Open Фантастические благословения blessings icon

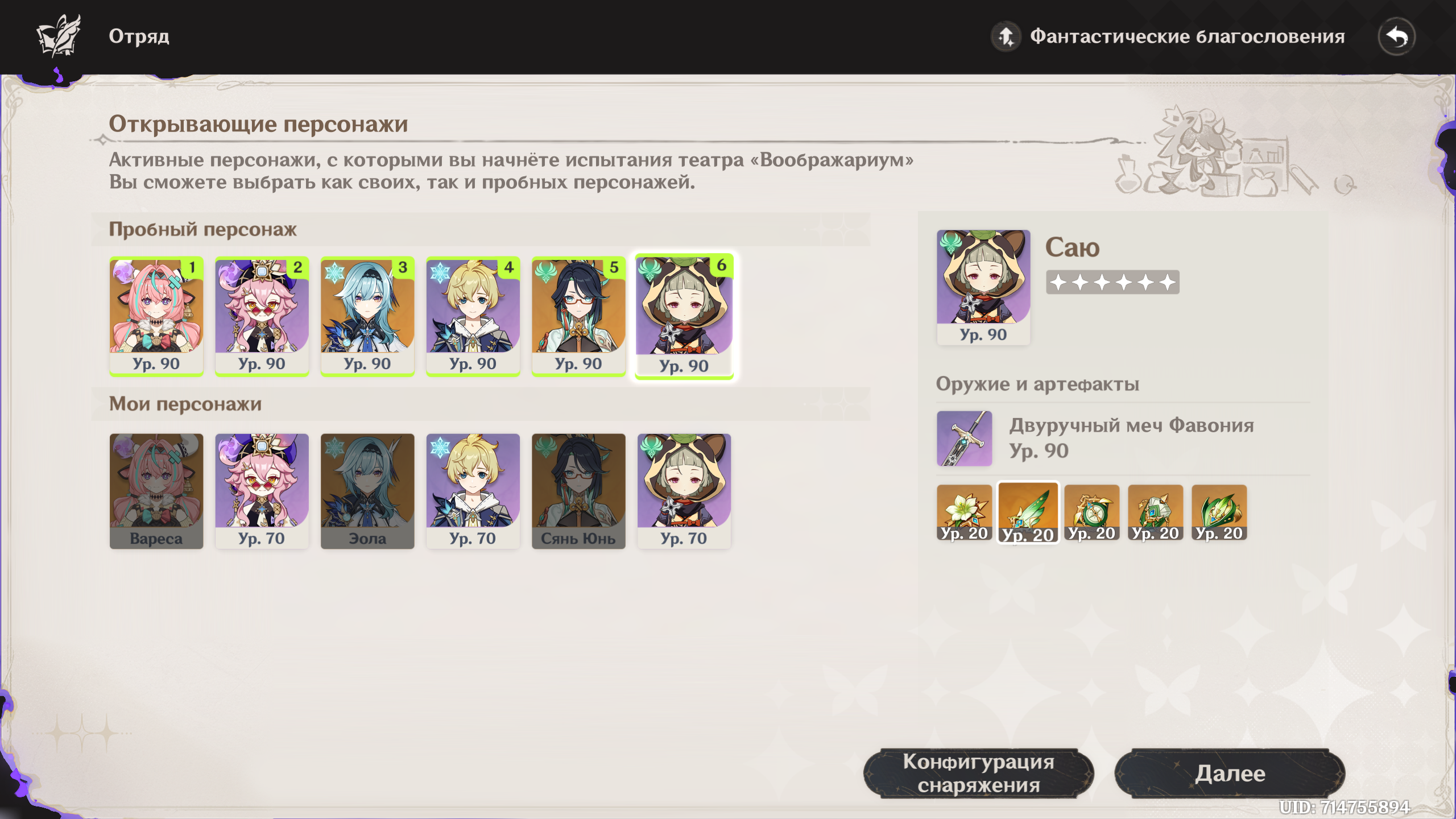(1006, 37)
